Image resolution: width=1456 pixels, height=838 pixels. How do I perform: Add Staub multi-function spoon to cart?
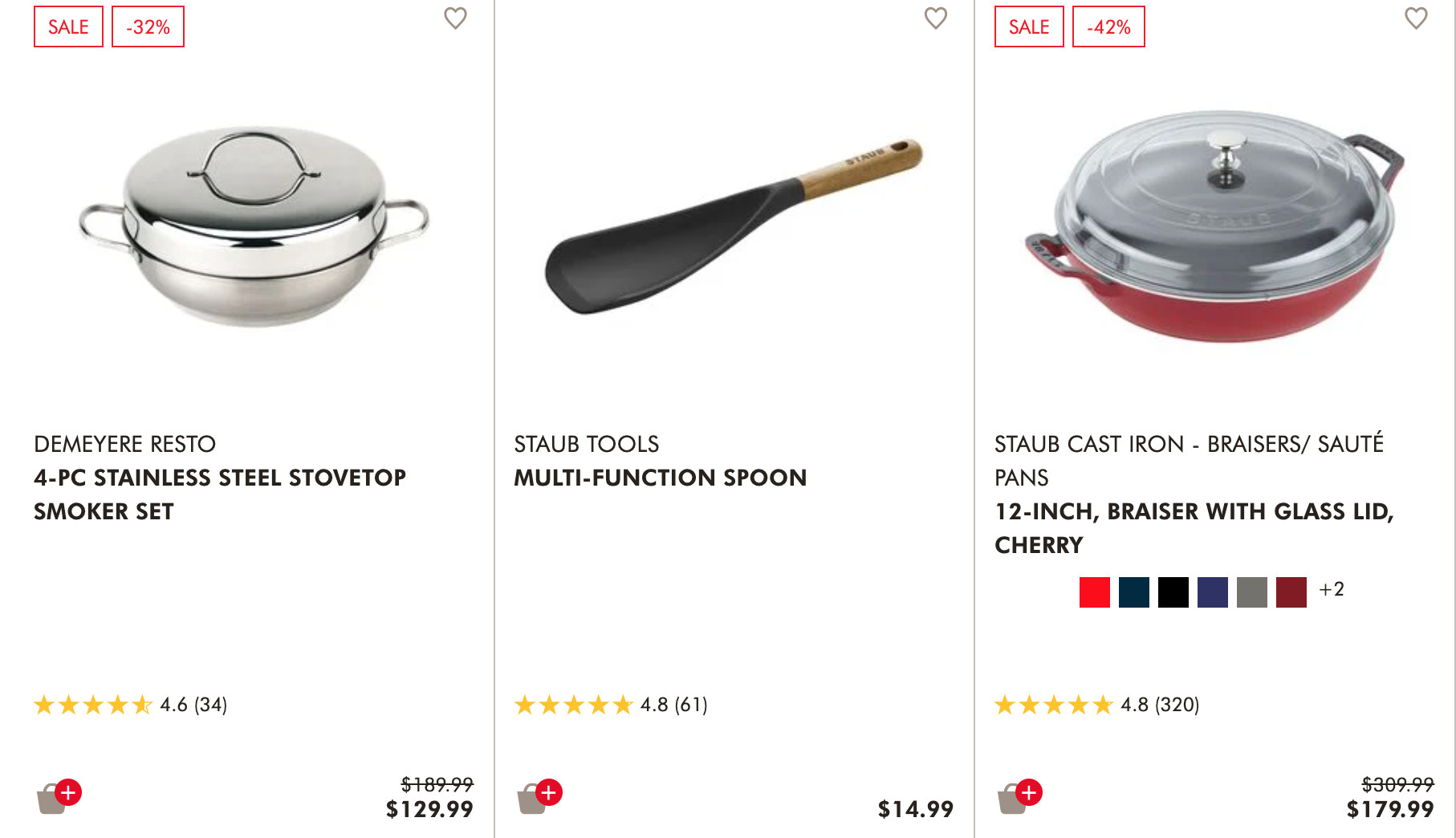click(539, 796)
